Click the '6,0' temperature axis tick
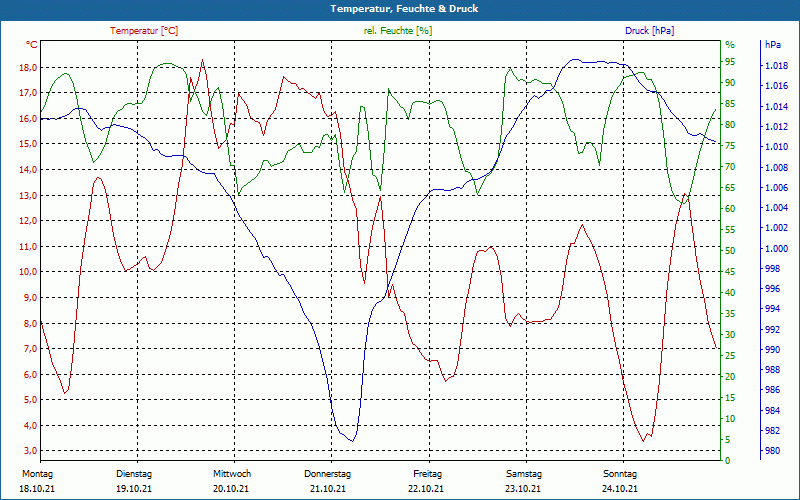The height and width of the screenshot is (500, 800). pyautogui.click(x=30, y=374)
